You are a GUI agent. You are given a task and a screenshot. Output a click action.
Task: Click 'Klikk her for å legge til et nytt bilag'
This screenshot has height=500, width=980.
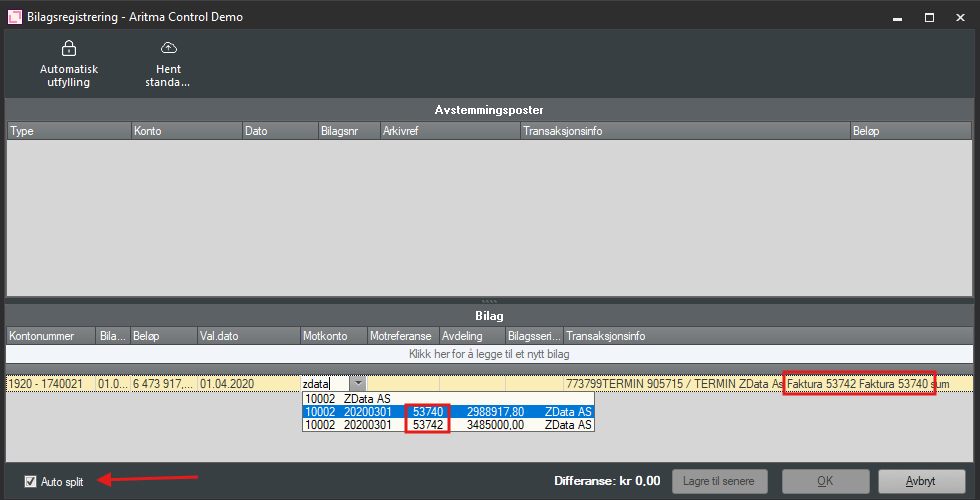pyautogui.click(x=489, y=354)
